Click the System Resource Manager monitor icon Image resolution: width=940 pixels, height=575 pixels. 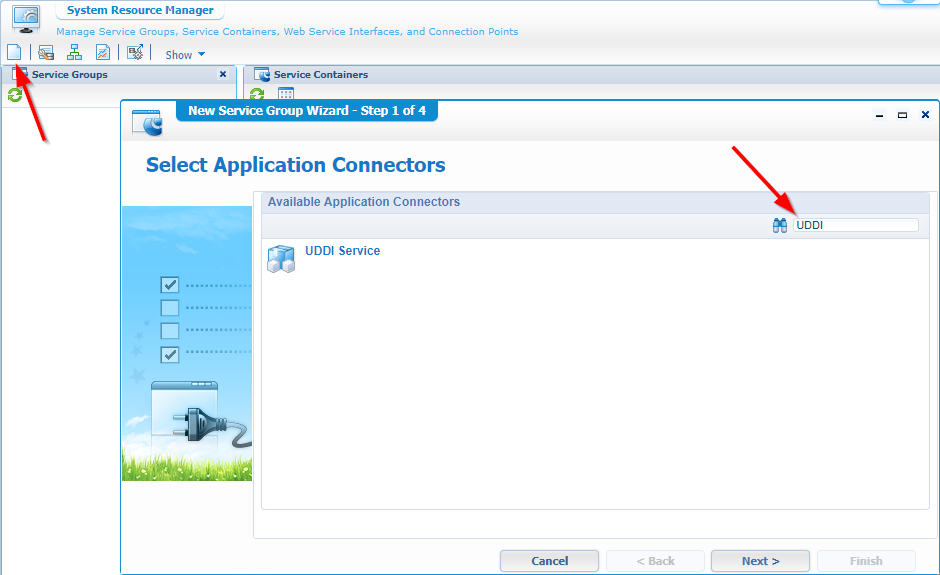[27, 18]
